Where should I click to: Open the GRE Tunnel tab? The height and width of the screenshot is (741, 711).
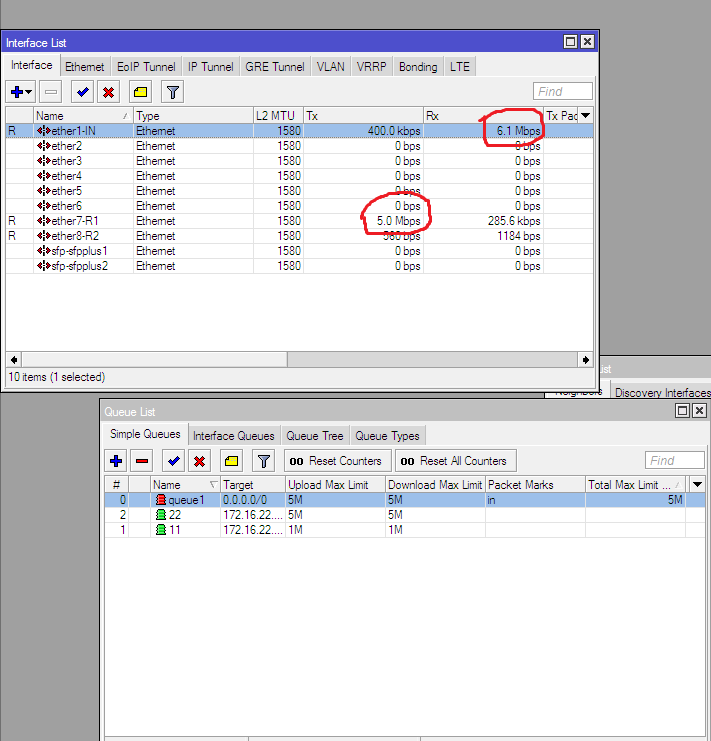pyautogui.click(x=274, y=67)
